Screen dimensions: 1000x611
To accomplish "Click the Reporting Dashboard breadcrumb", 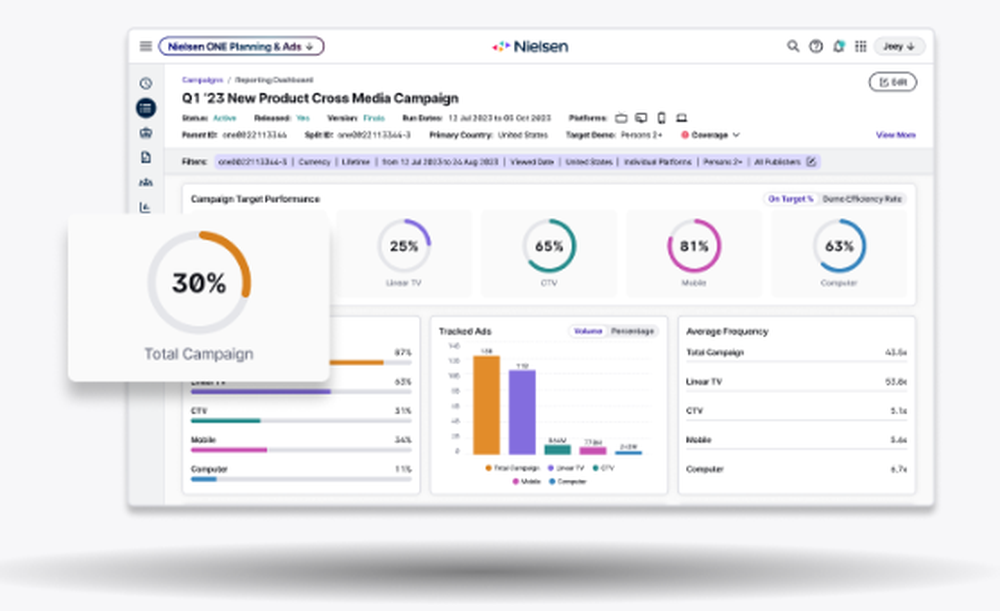I will pos(274,80).
